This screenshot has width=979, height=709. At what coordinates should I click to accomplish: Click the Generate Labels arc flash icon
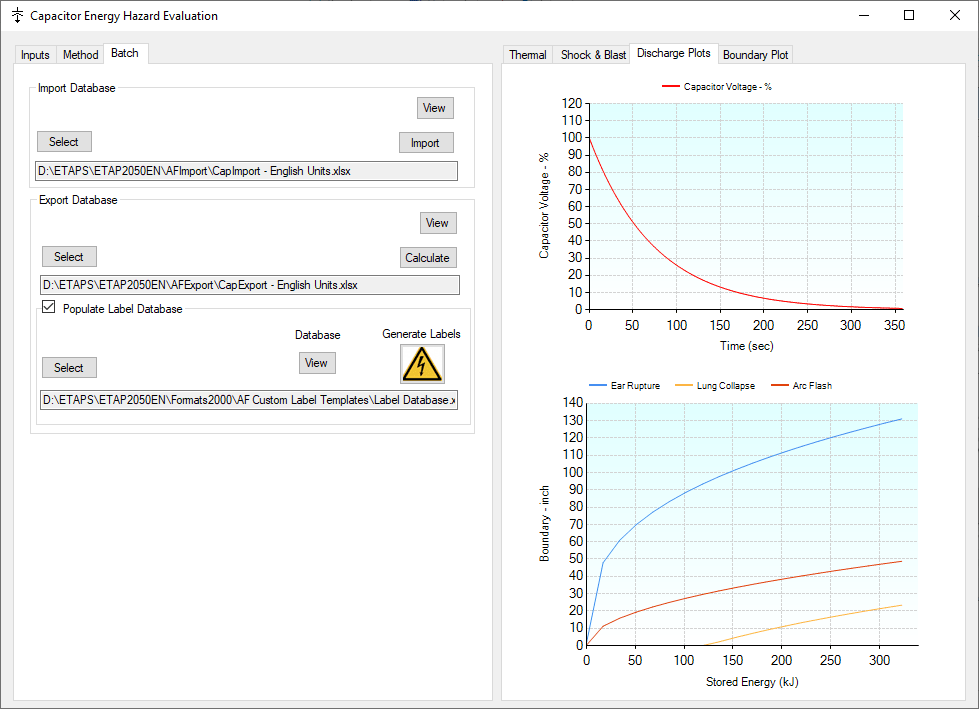point(421,363)
